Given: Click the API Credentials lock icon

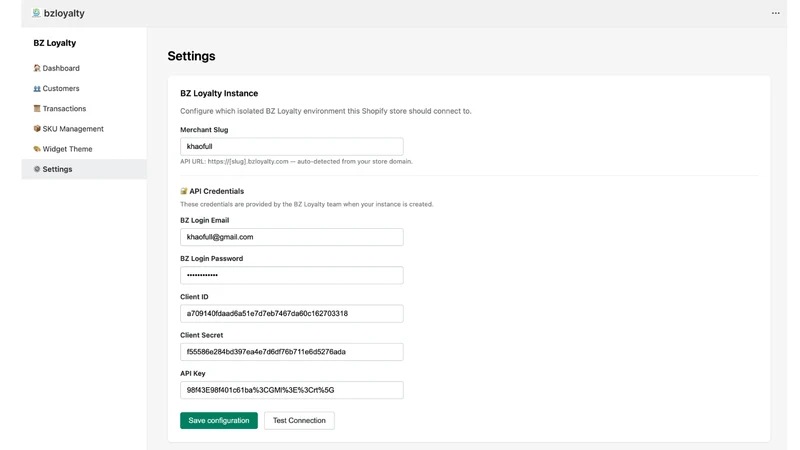Looking at the screenshot, I should click(184, 191).
